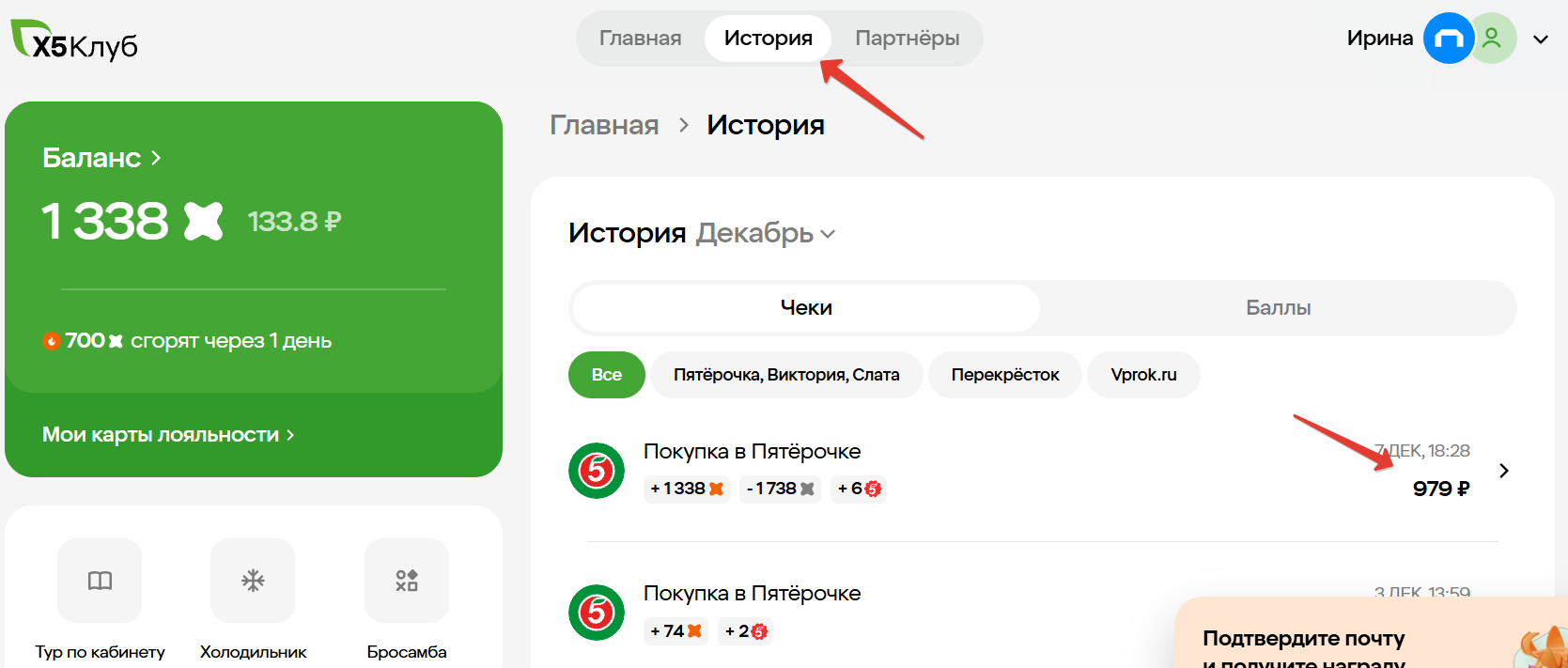The height and width of the screenshot is (668, 1568).
Task: Click the 7 ДЕК, 18:28 timestamp
Action: (x=1422, y=451)
